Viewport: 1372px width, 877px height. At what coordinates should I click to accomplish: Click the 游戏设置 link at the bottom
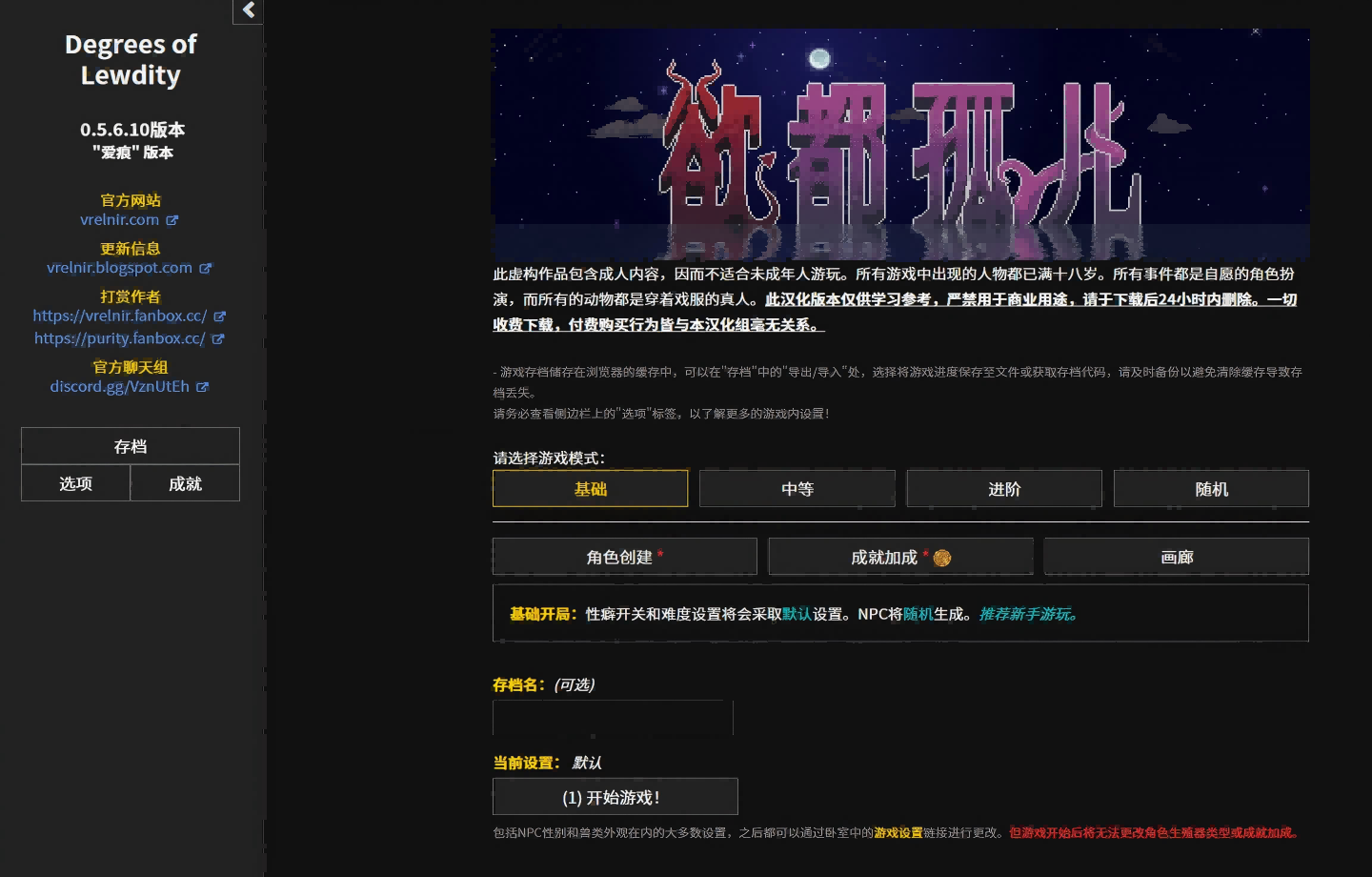[x=897, y=831]
